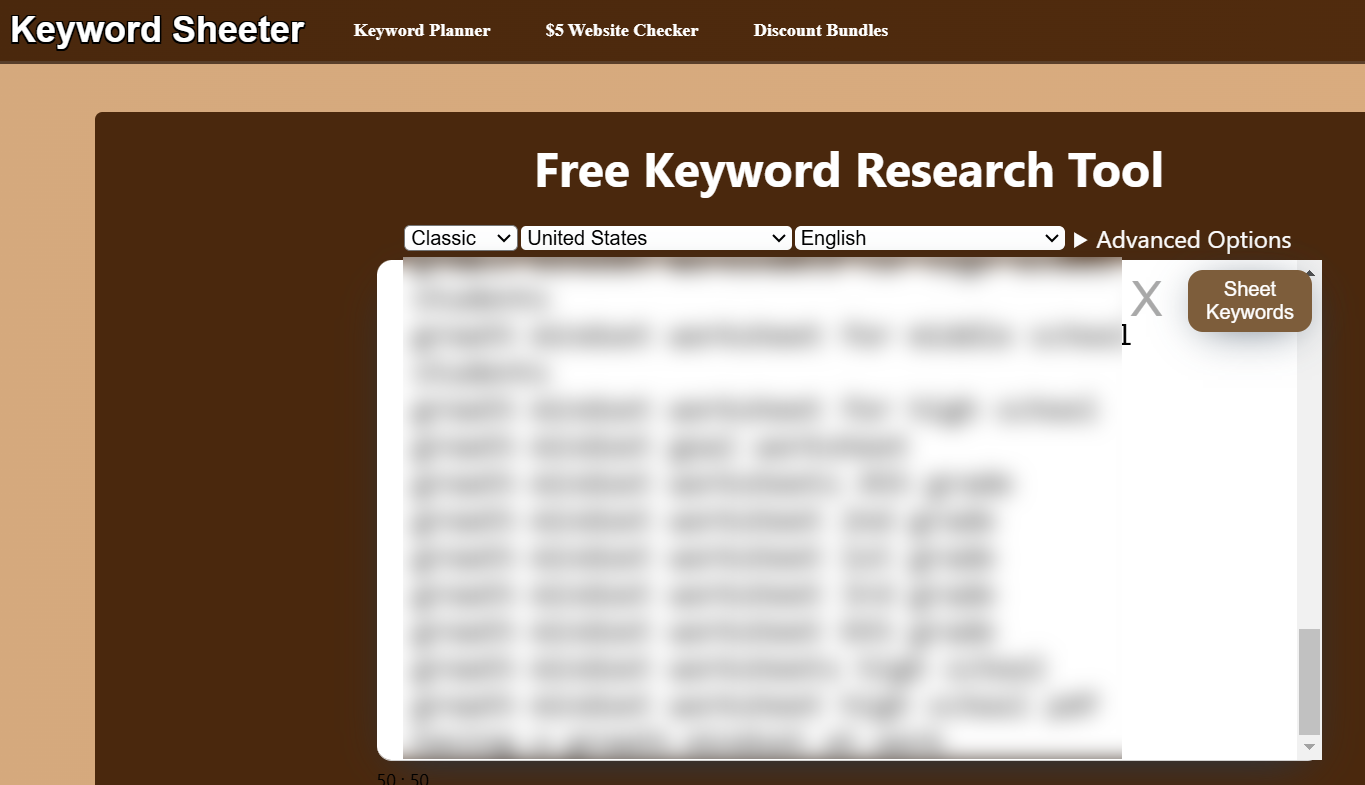Clear keywords with the X icon
The width and height of the screenshot is (1365, 785).
pyautogui.click(x=1146, y=300)
